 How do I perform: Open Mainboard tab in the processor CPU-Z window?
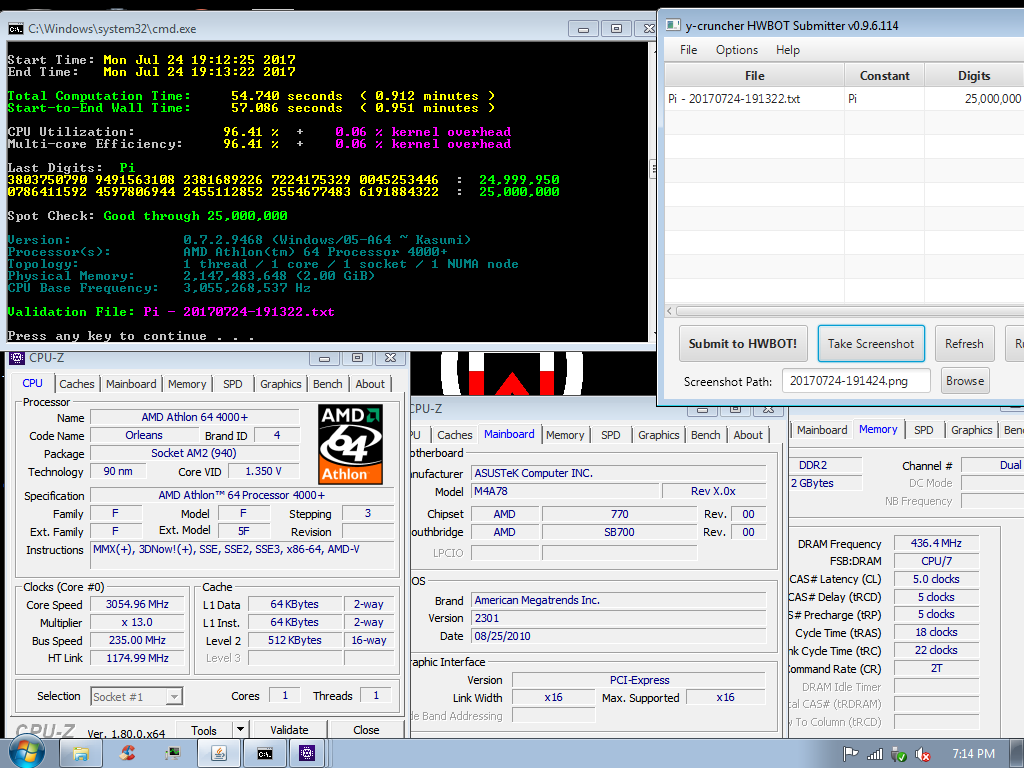pos(131,384)
